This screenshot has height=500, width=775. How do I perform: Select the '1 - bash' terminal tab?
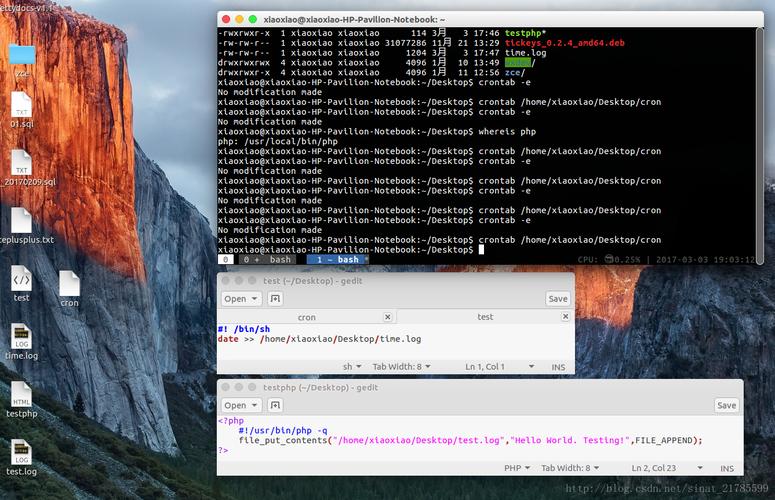pyautogui.click(x=337, y=259)
